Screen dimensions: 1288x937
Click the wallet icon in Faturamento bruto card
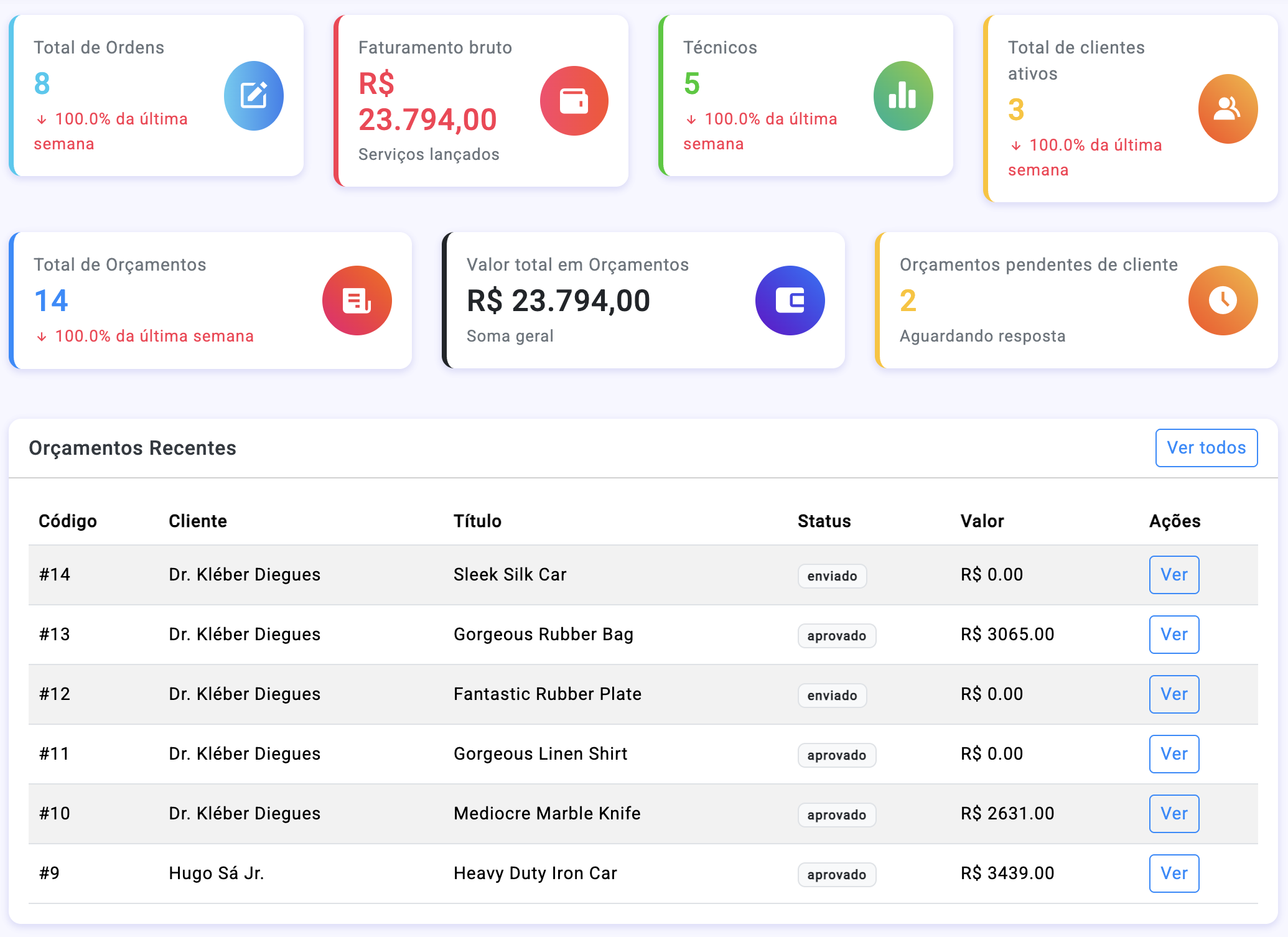[574, 101]
